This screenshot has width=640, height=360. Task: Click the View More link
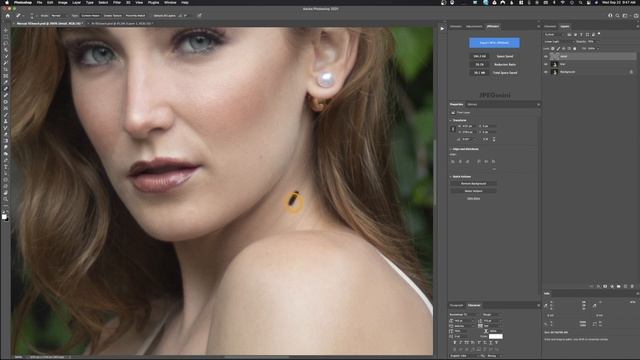point(473,198)
